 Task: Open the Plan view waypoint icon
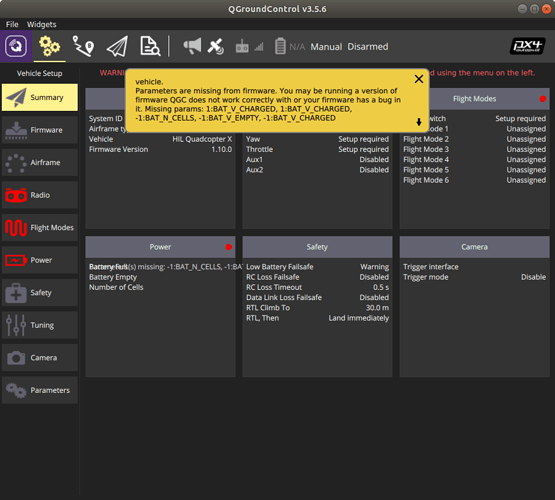(83, 46)
